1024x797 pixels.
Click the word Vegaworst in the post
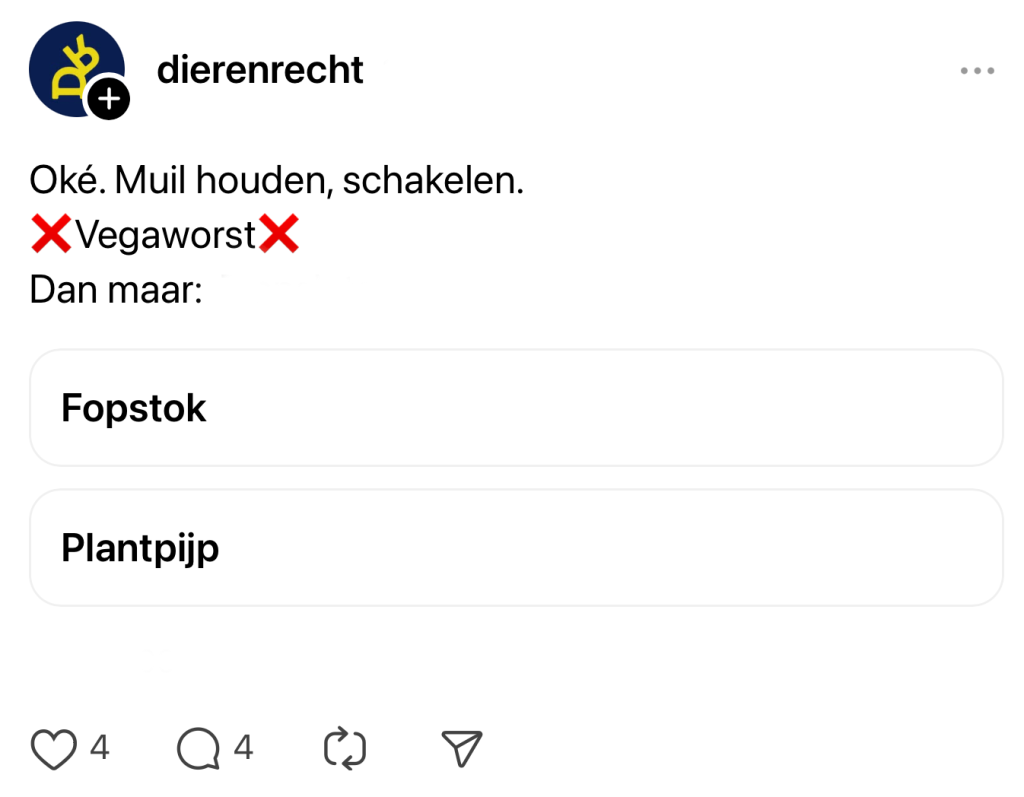166,237
